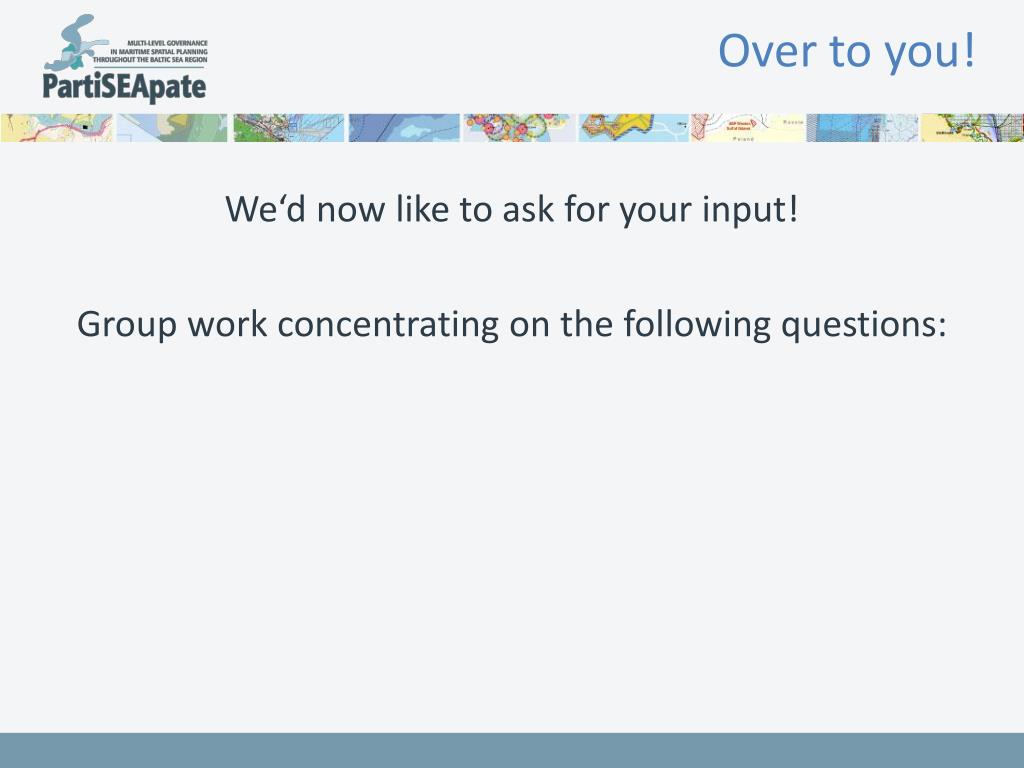Select the yellow zone map thumbnail
This screenshot has height=768, width=1024.
pos(633,127)
